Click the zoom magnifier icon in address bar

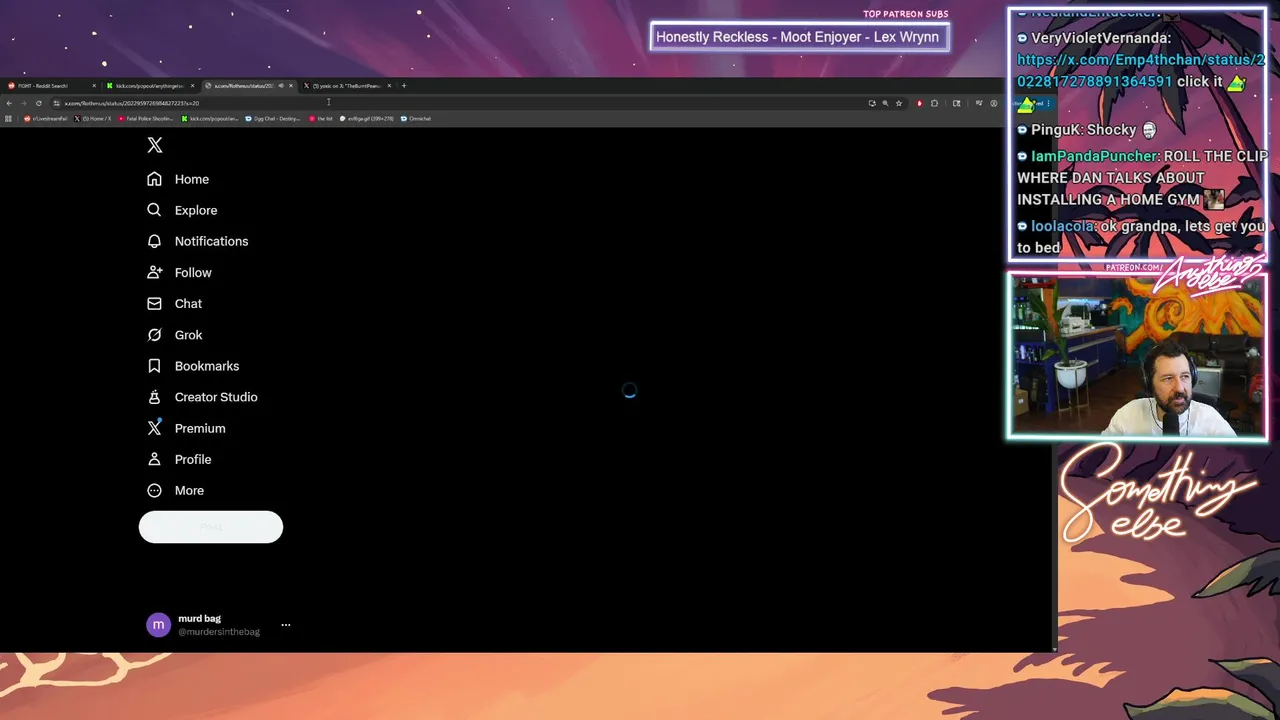[885, 103]
